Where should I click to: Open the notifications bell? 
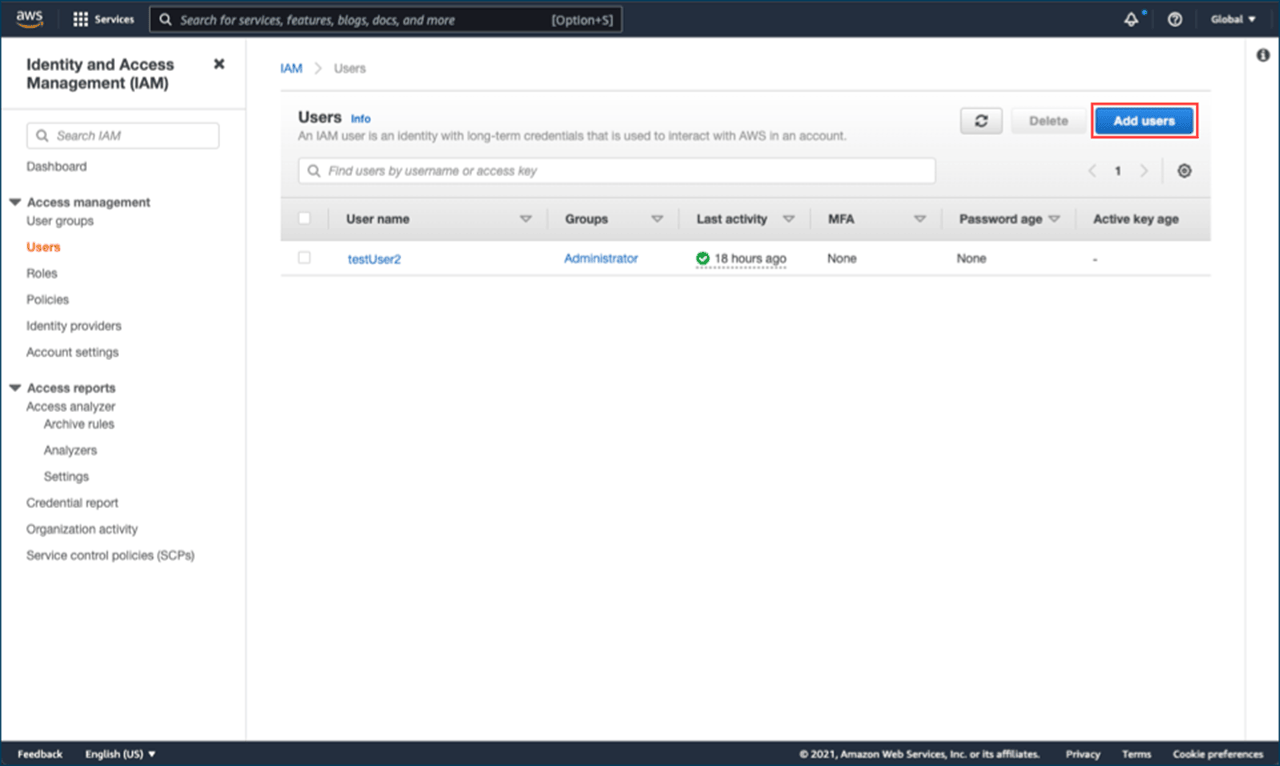1132,19
